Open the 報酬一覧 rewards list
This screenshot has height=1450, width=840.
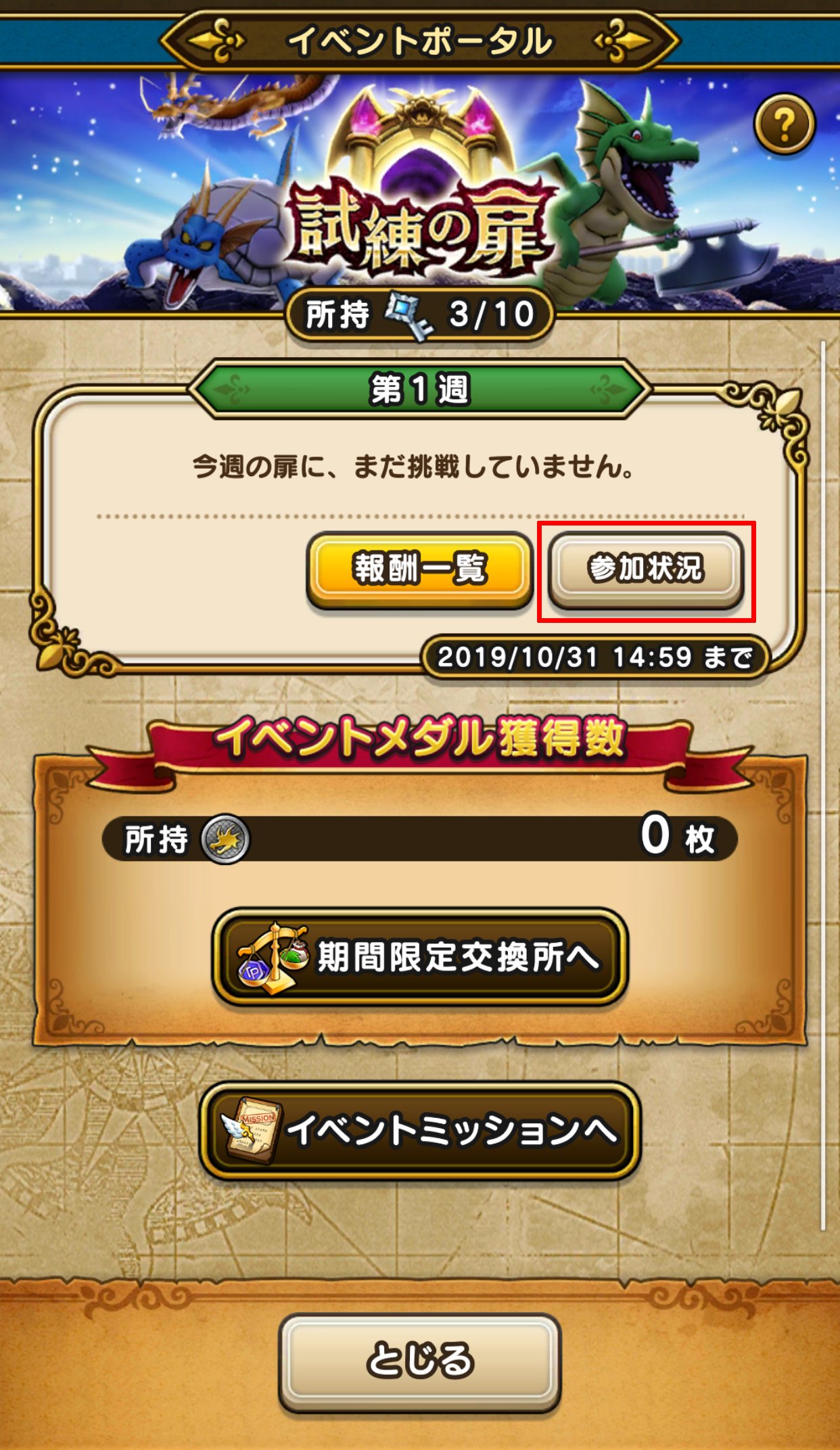point(419,569)
